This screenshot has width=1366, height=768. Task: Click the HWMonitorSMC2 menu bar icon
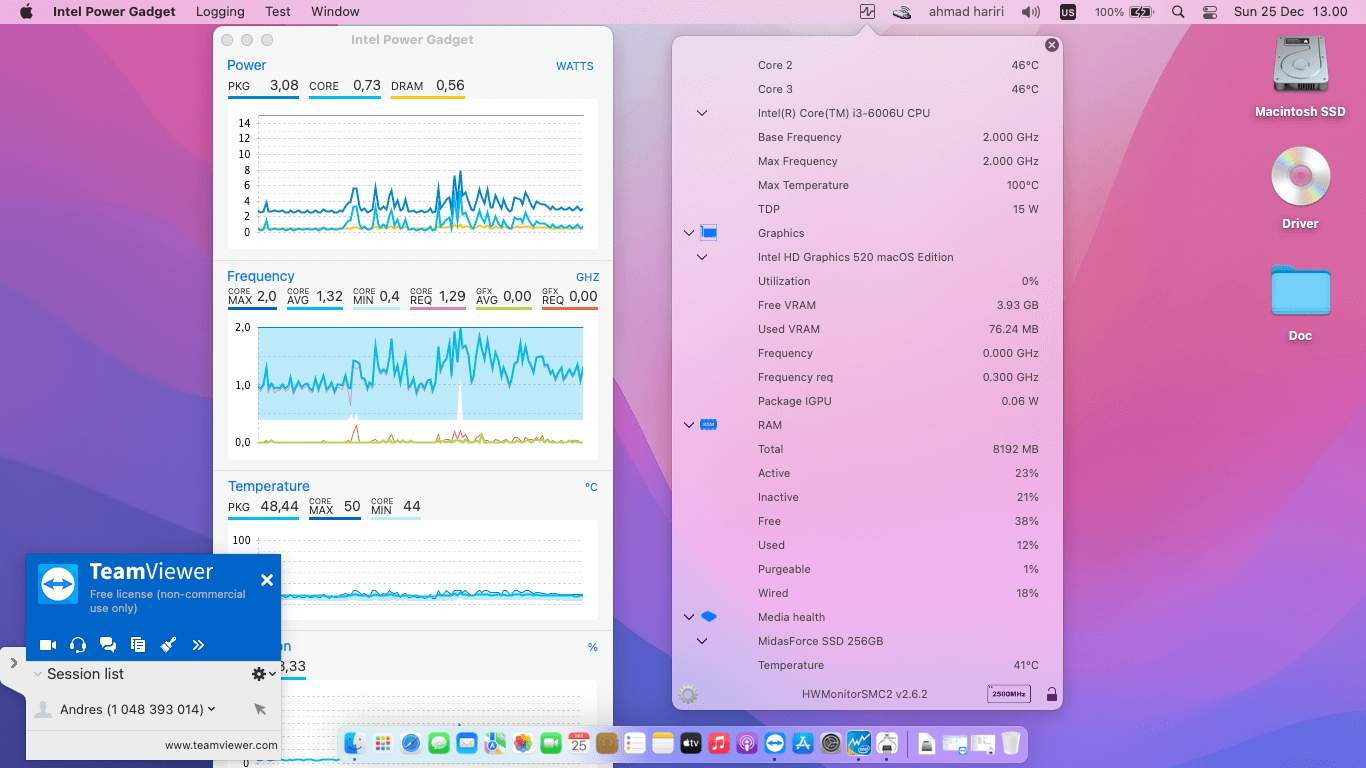tap(867, 12)
